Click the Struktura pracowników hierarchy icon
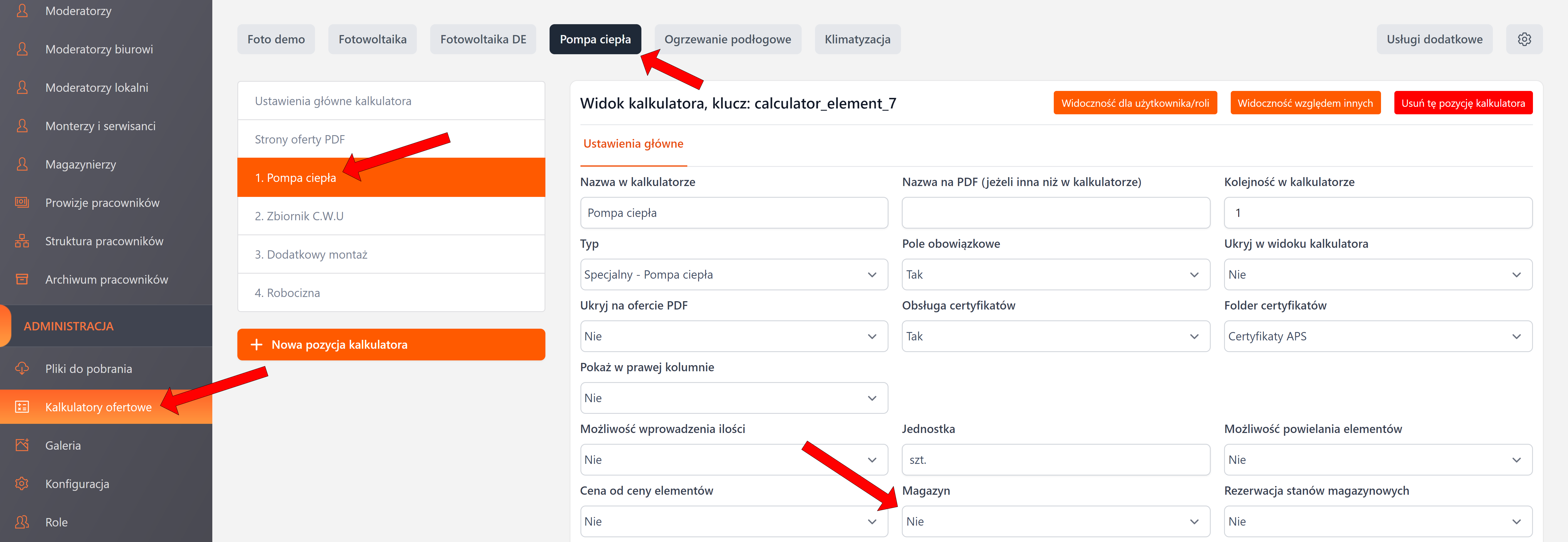The width and height of the screenshot is (1568, 542). click(22, 241)
